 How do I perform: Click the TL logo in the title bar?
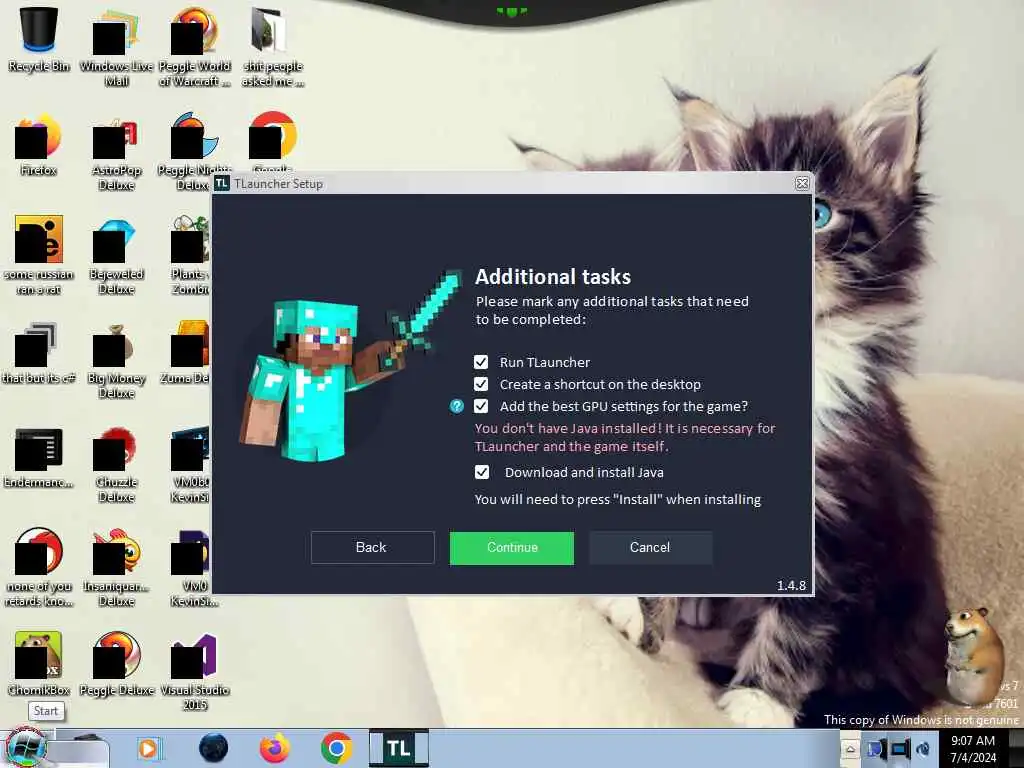coord(221,184)
